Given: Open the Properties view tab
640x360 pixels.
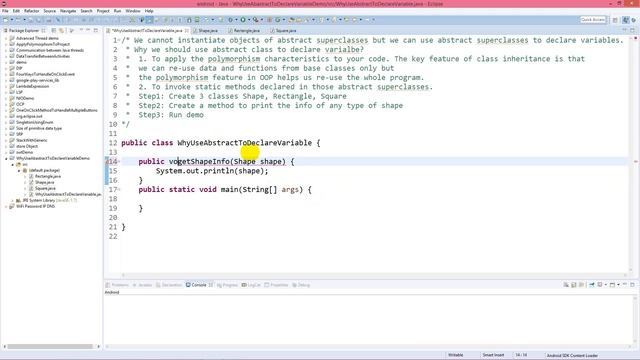Looking at the screenshot, I should pos(277,285).
